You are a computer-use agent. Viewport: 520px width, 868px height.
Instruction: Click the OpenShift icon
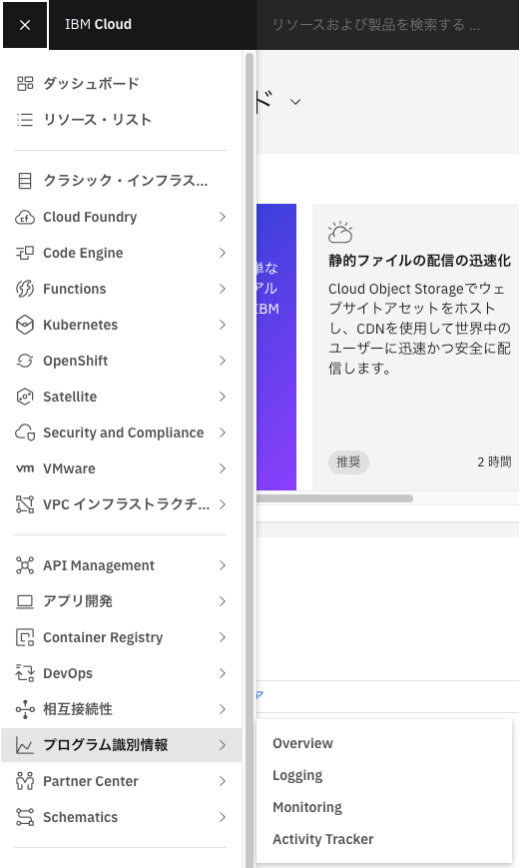click(25, 361)
